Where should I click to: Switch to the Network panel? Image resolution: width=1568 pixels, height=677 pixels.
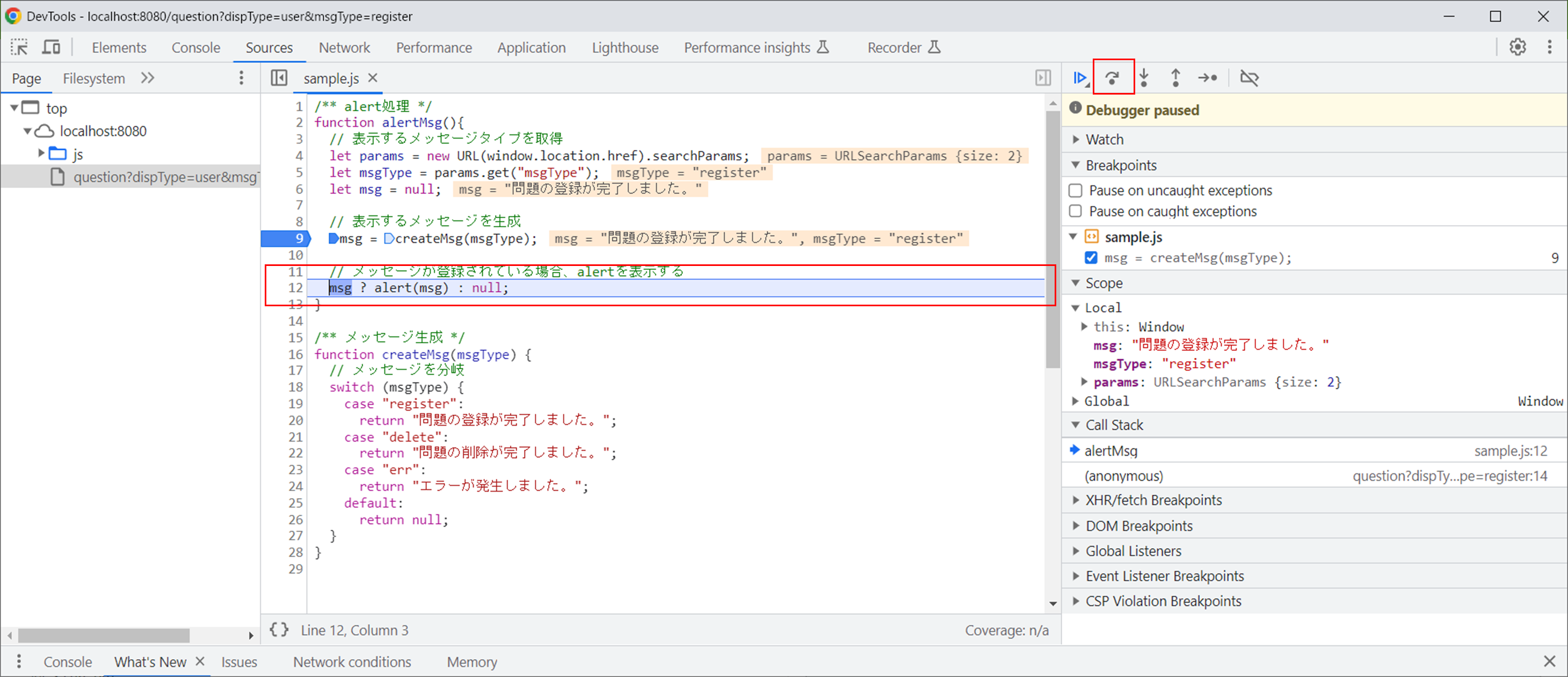(x=345, y=47)
